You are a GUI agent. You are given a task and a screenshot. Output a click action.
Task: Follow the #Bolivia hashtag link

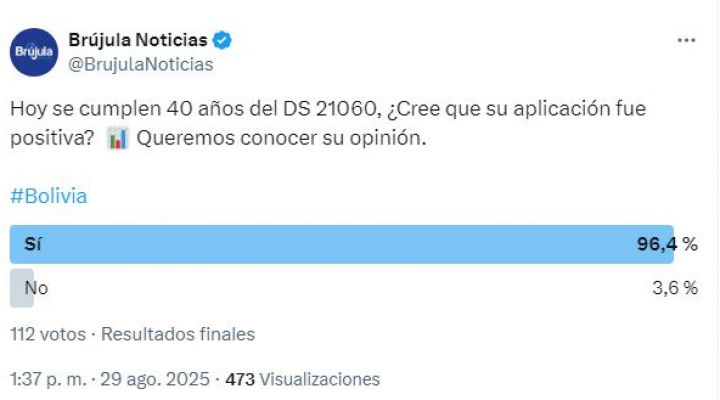coord(49,196)
